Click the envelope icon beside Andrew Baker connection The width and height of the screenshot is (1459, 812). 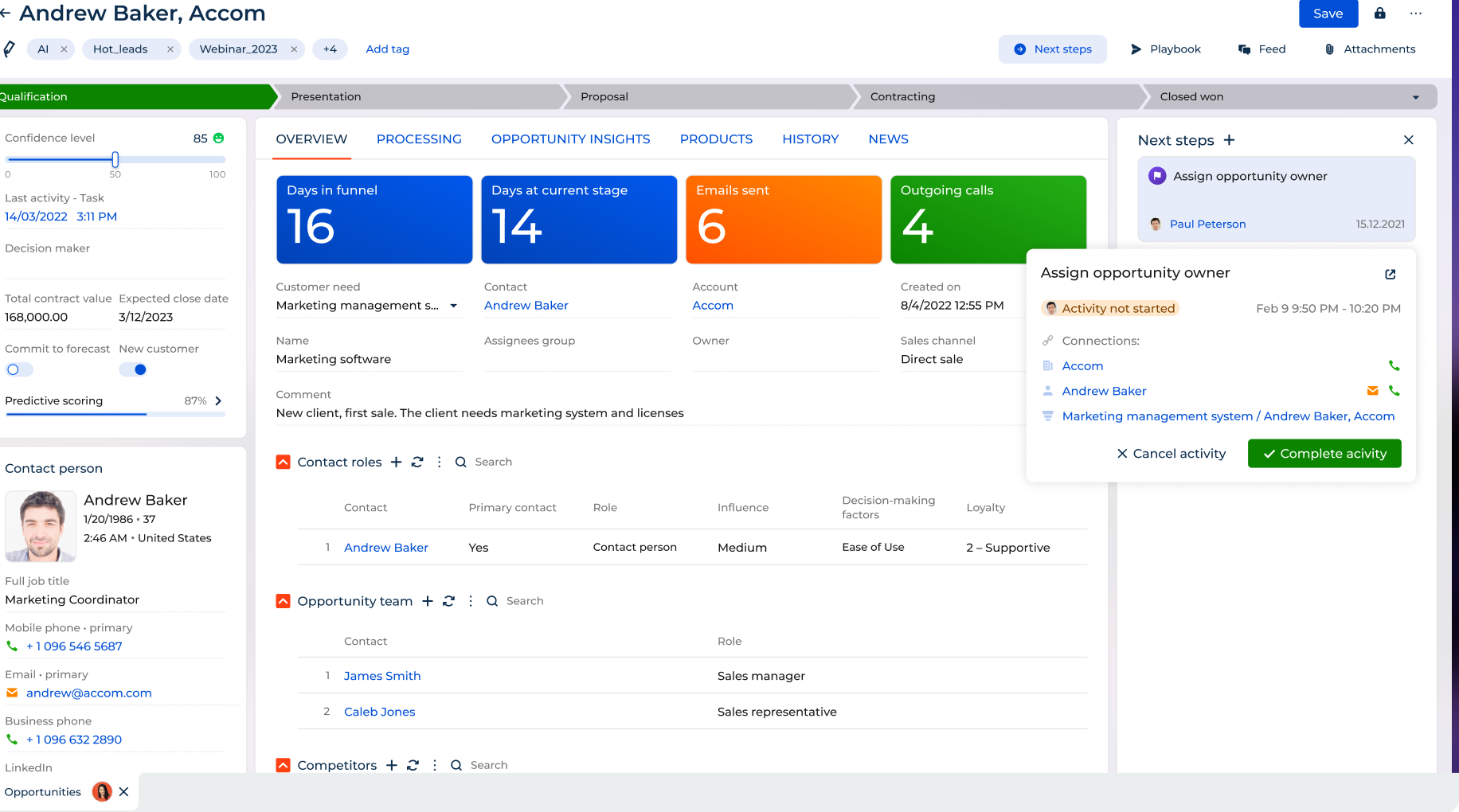click(1372, 391)
